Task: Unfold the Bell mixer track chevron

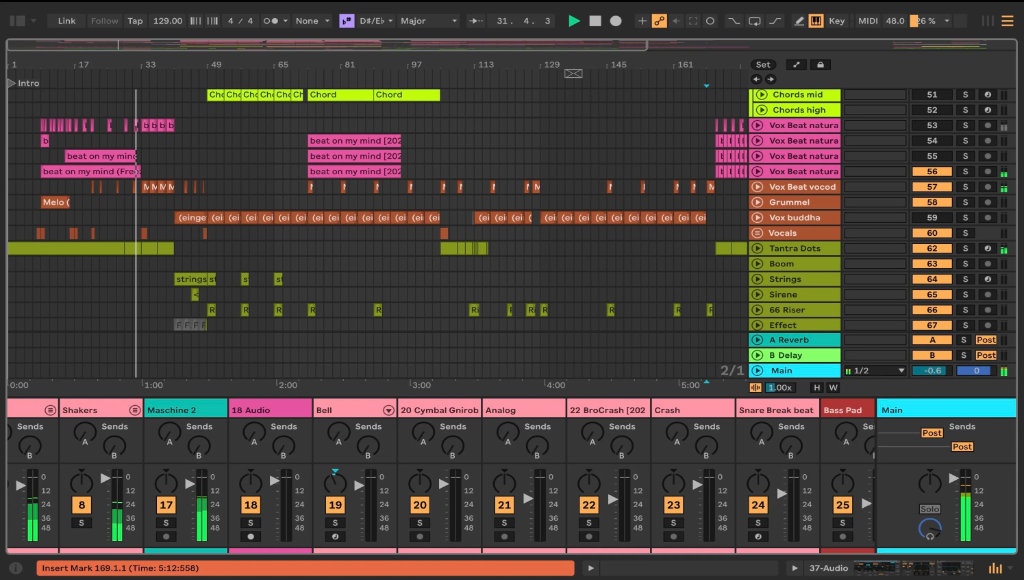Action: click(389, 410)
